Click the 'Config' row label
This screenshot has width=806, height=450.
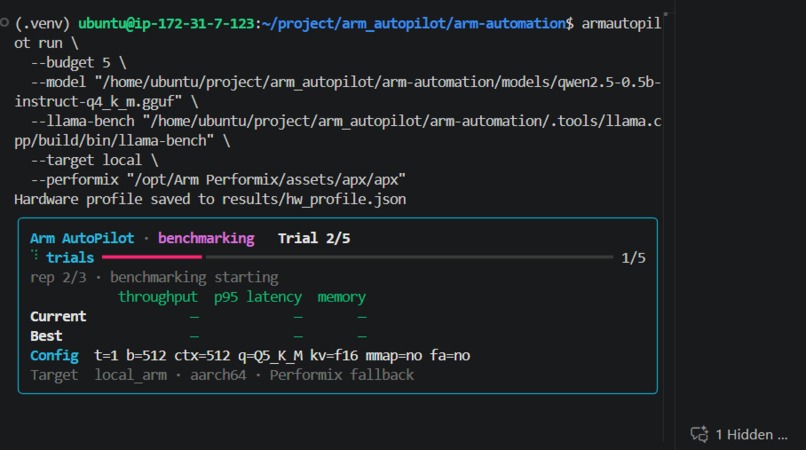(54, 356)
